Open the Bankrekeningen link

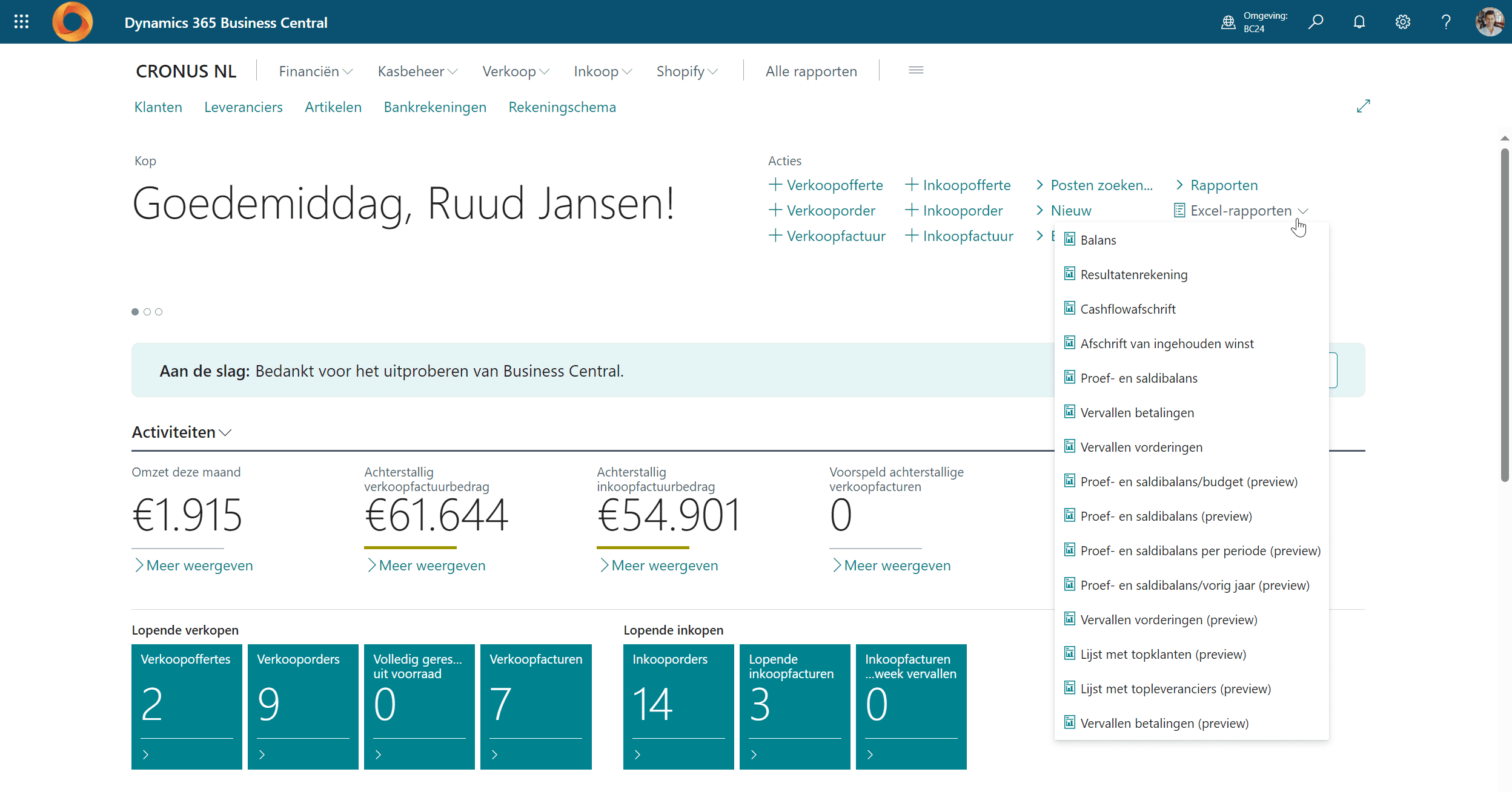[435, 107]
